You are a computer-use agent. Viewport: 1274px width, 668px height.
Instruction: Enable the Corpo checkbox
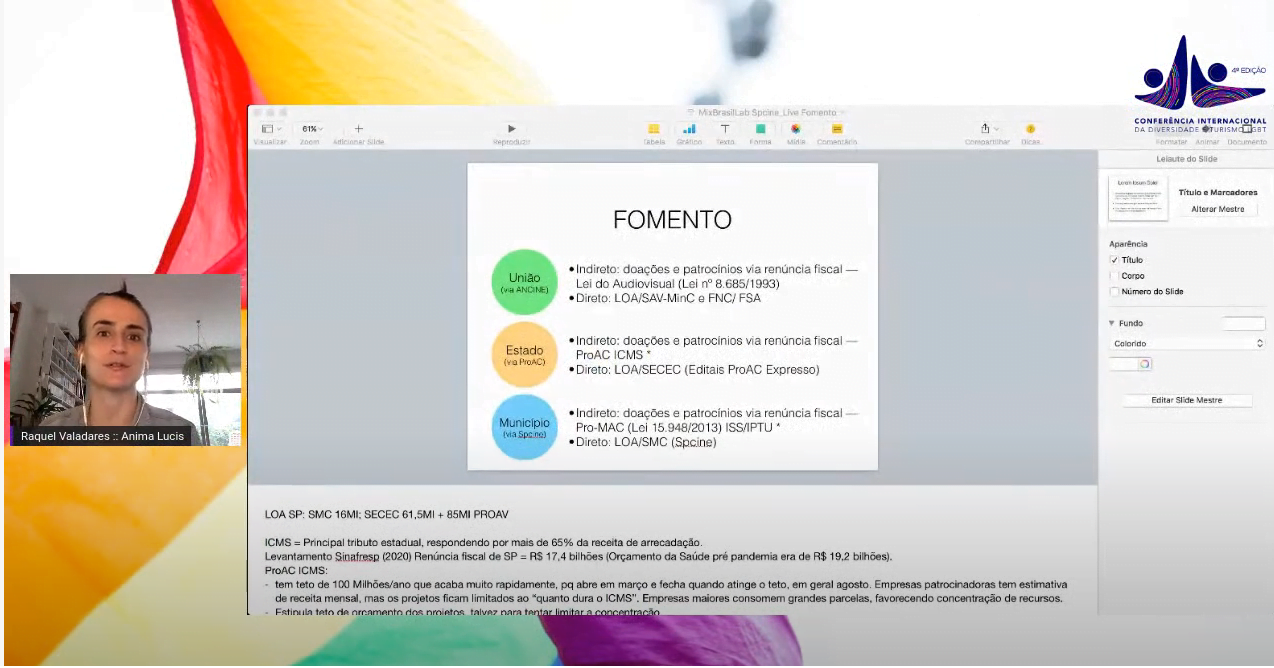tap(1114, 276)
